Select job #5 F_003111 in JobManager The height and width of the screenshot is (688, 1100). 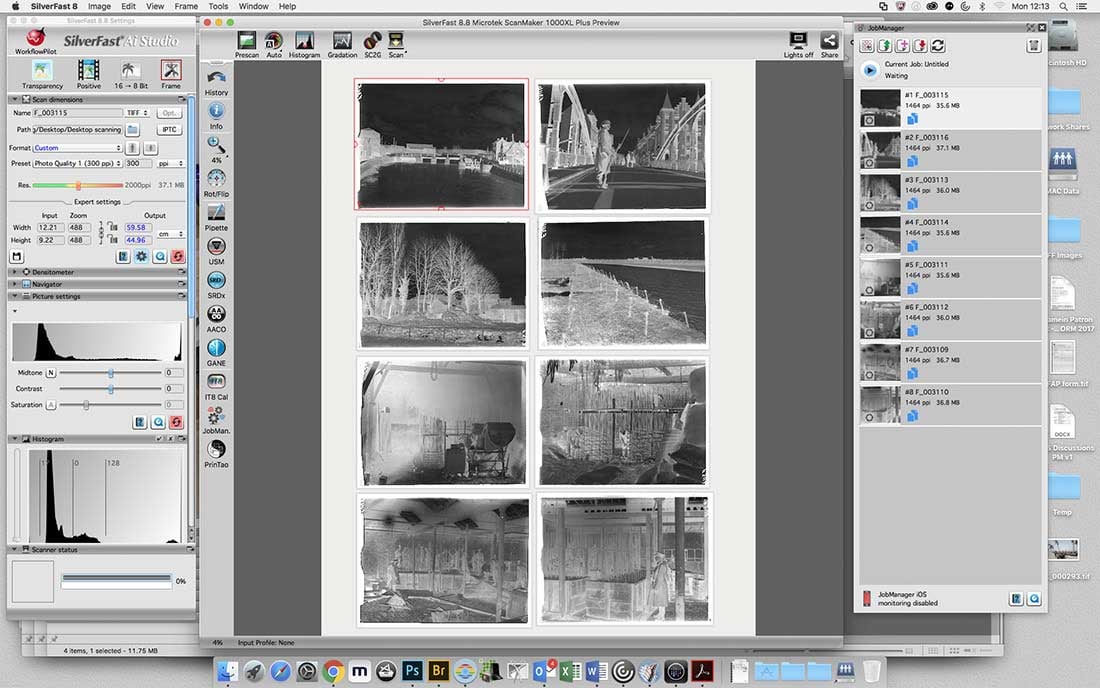click(951, 278)
